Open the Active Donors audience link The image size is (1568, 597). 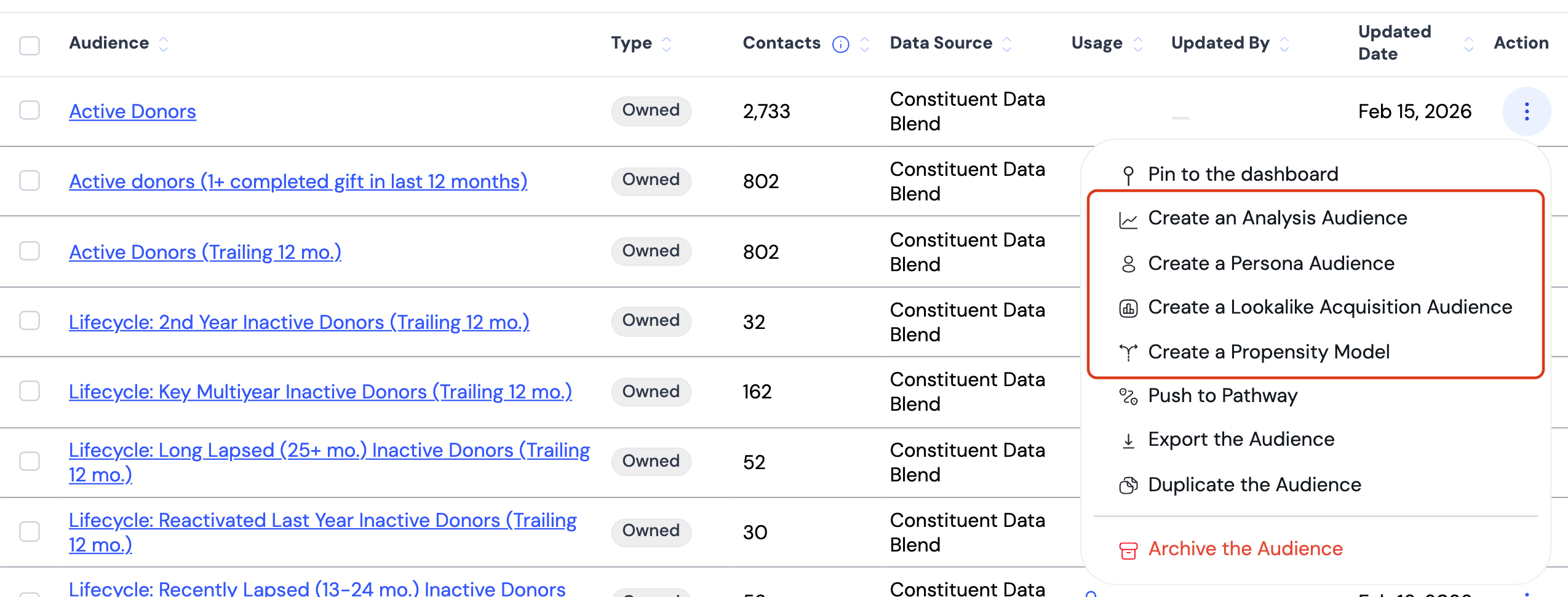click(x=132, y=111)
